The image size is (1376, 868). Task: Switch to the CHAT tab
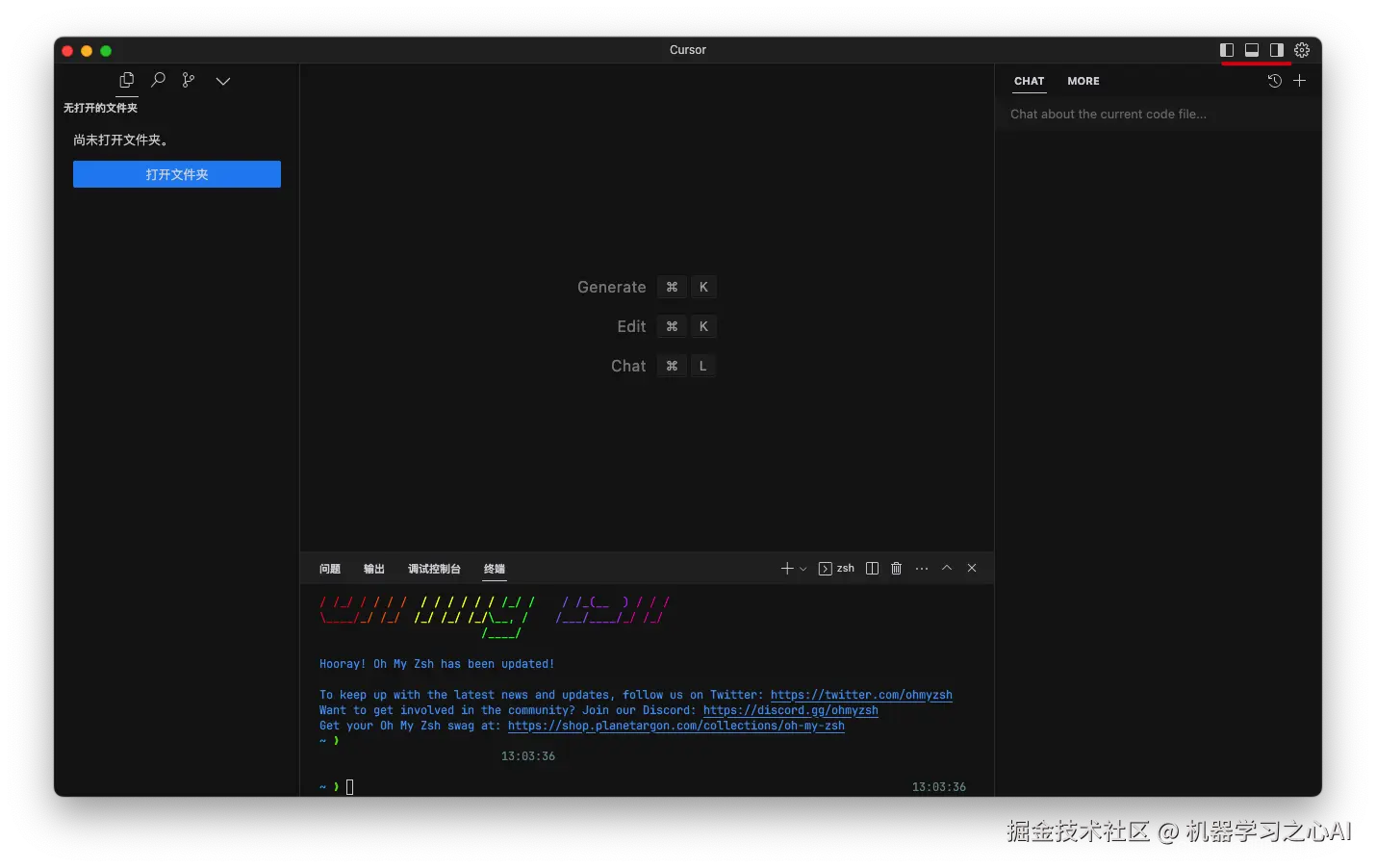(x=1030, y=81)
